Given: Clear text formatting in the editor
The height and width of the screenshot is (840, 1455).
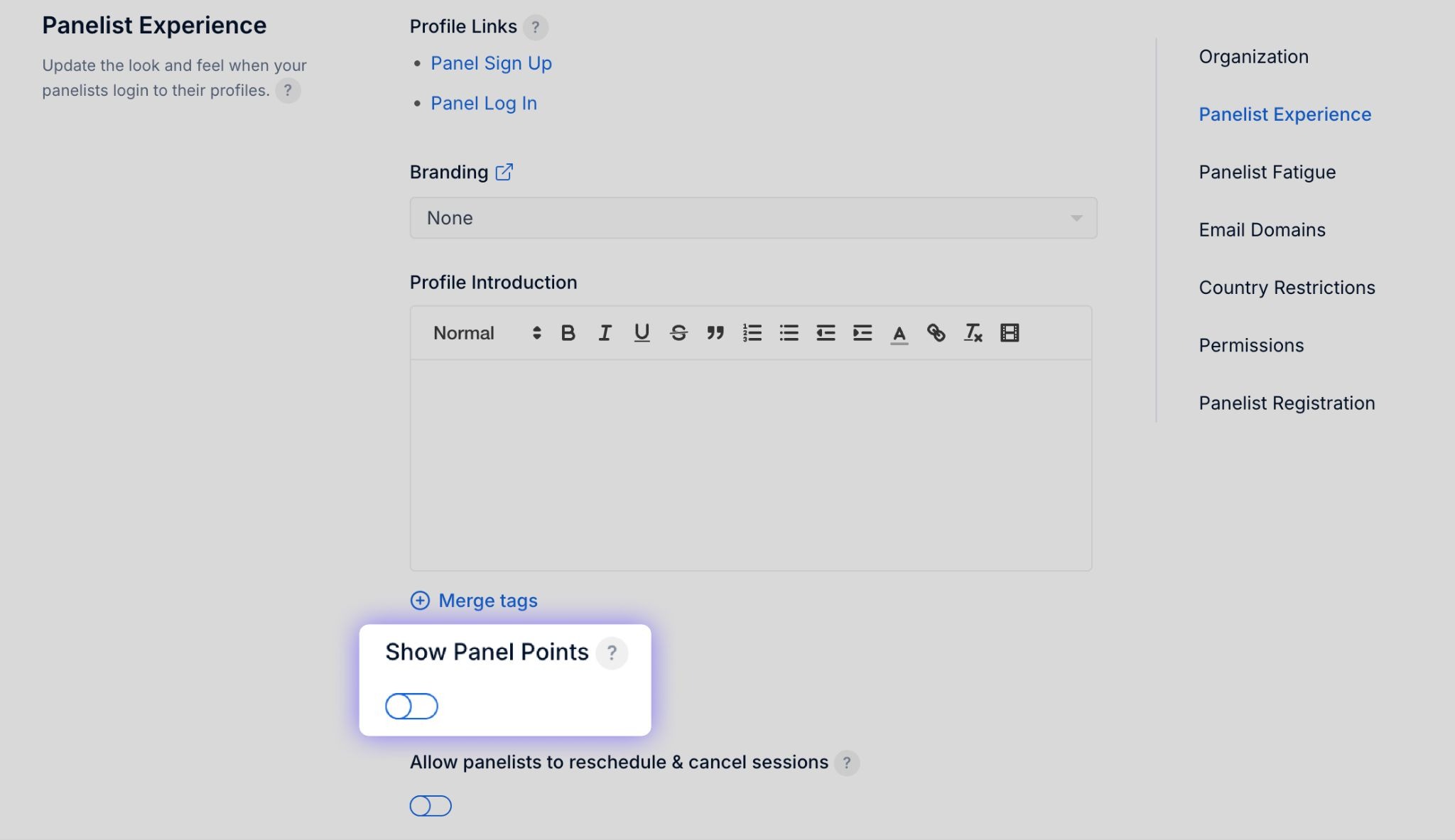Looking at the screenshot, I should pos(973,333).
